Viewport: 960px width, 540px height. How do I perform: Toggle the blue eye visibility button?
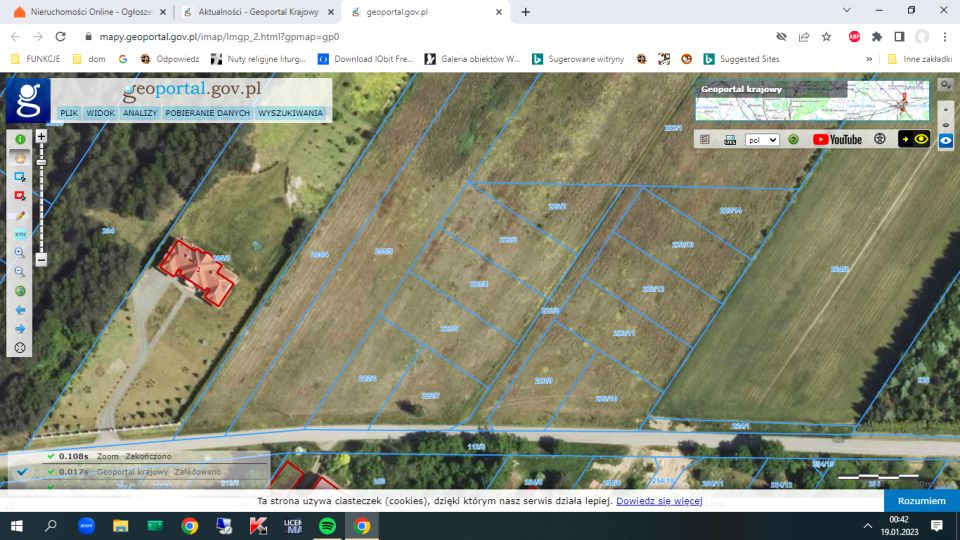coord(946,141)
